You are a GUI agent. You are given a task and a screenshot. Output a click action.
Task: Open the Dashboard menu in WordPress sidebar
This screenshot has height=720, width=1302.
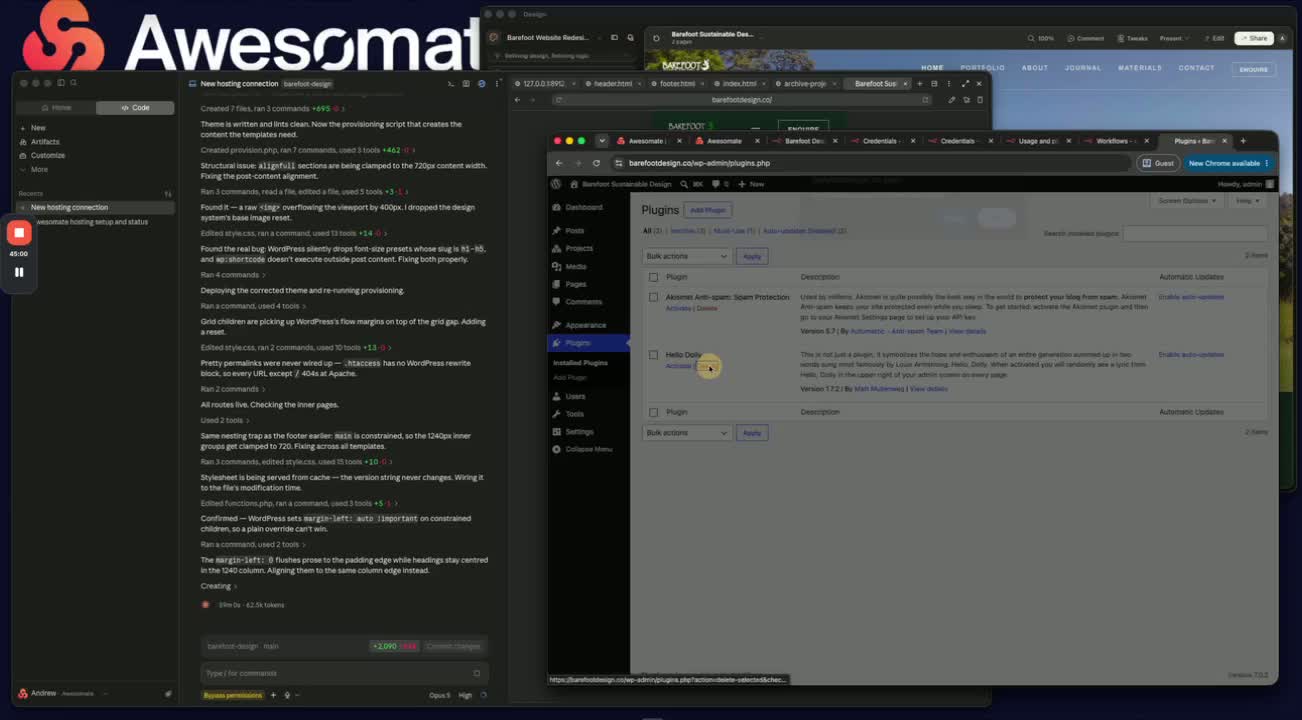pyautogui.click(x=584, y=207)
